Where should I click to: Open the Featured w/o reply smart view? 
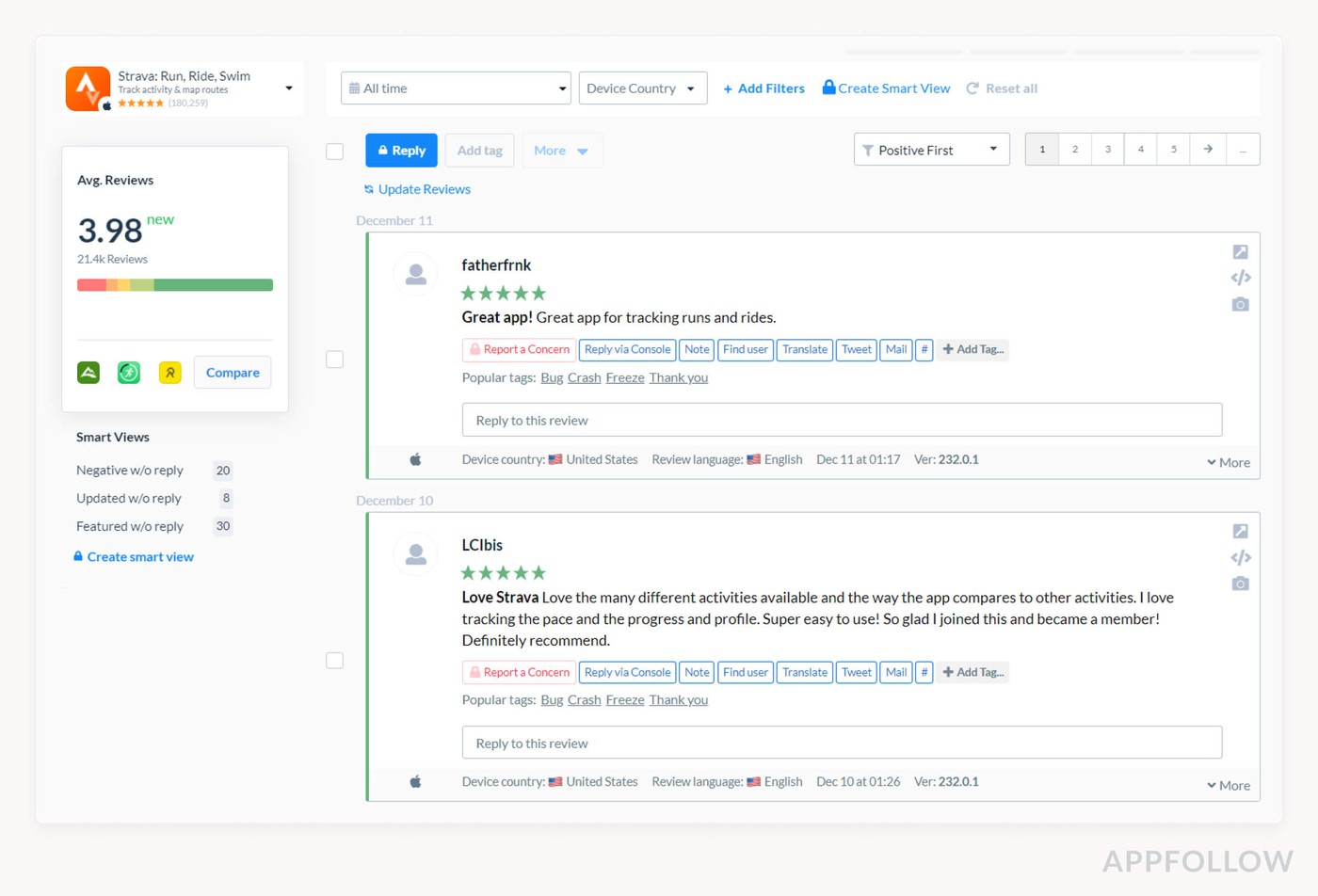click(x=130, y=526)
